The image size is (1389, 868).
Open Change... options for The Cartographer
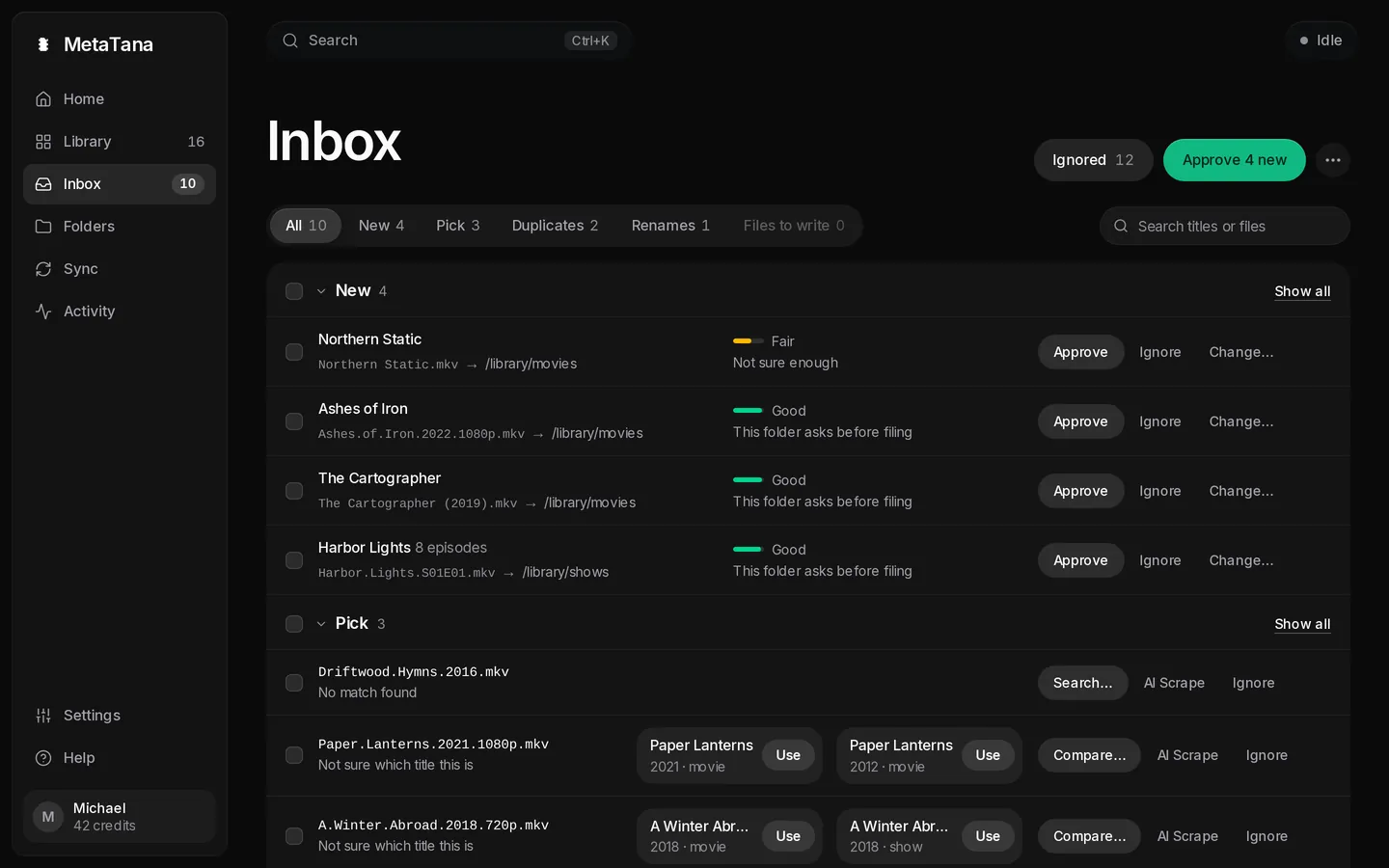1241,491
